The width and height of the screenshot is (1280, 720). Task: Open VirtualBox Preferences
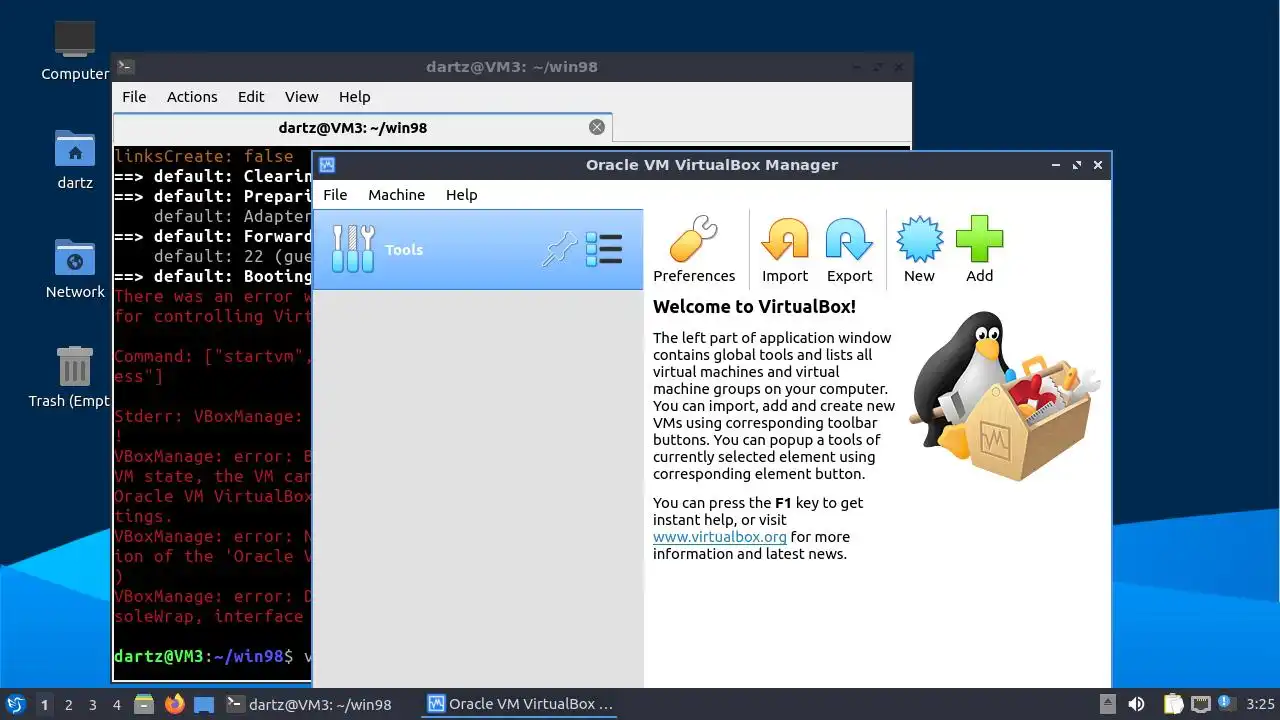[694, 250]
